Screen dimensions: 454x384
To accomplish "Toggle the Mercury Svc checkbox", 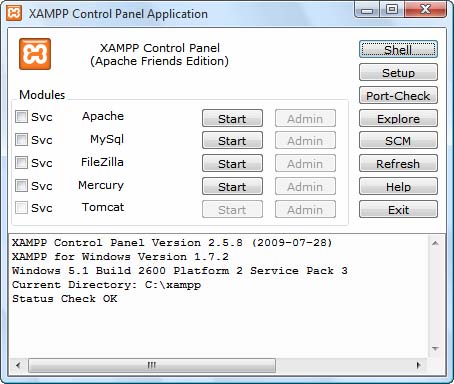I will coord(21,185).
